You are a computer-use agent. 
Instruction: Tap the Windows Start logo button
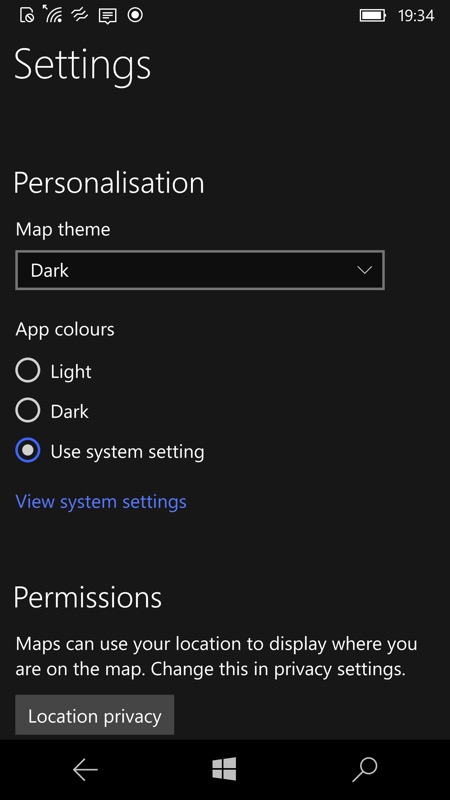click(224, 769)
